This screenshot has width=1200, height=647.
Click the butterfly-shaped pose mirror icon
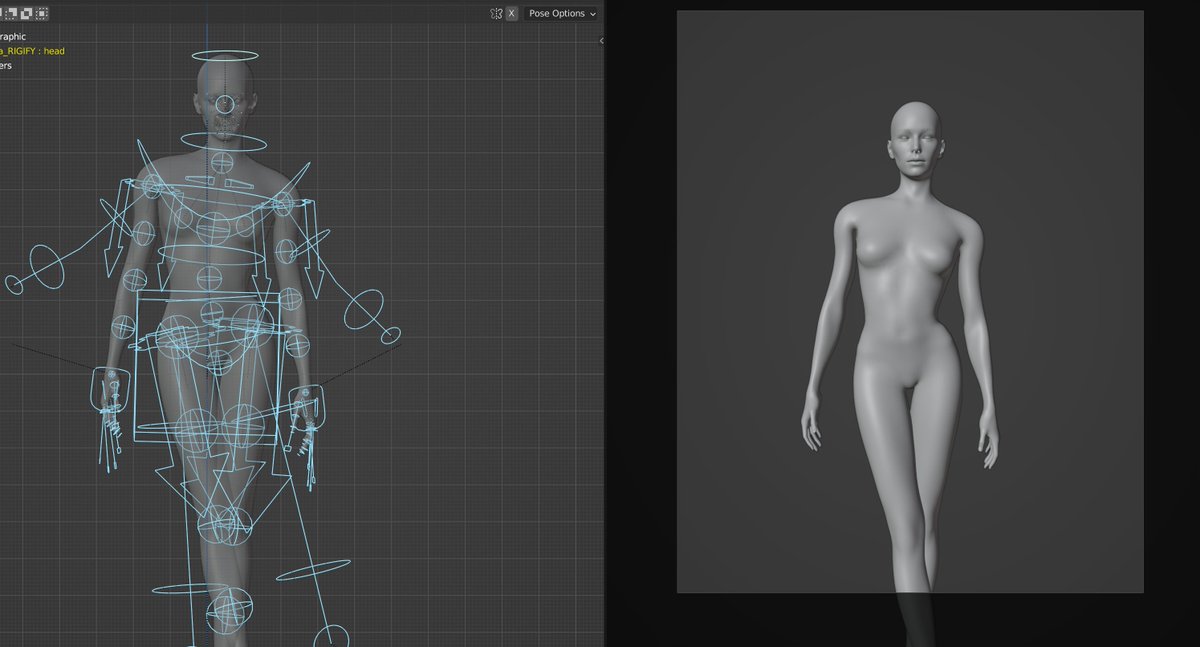point(496,14)
